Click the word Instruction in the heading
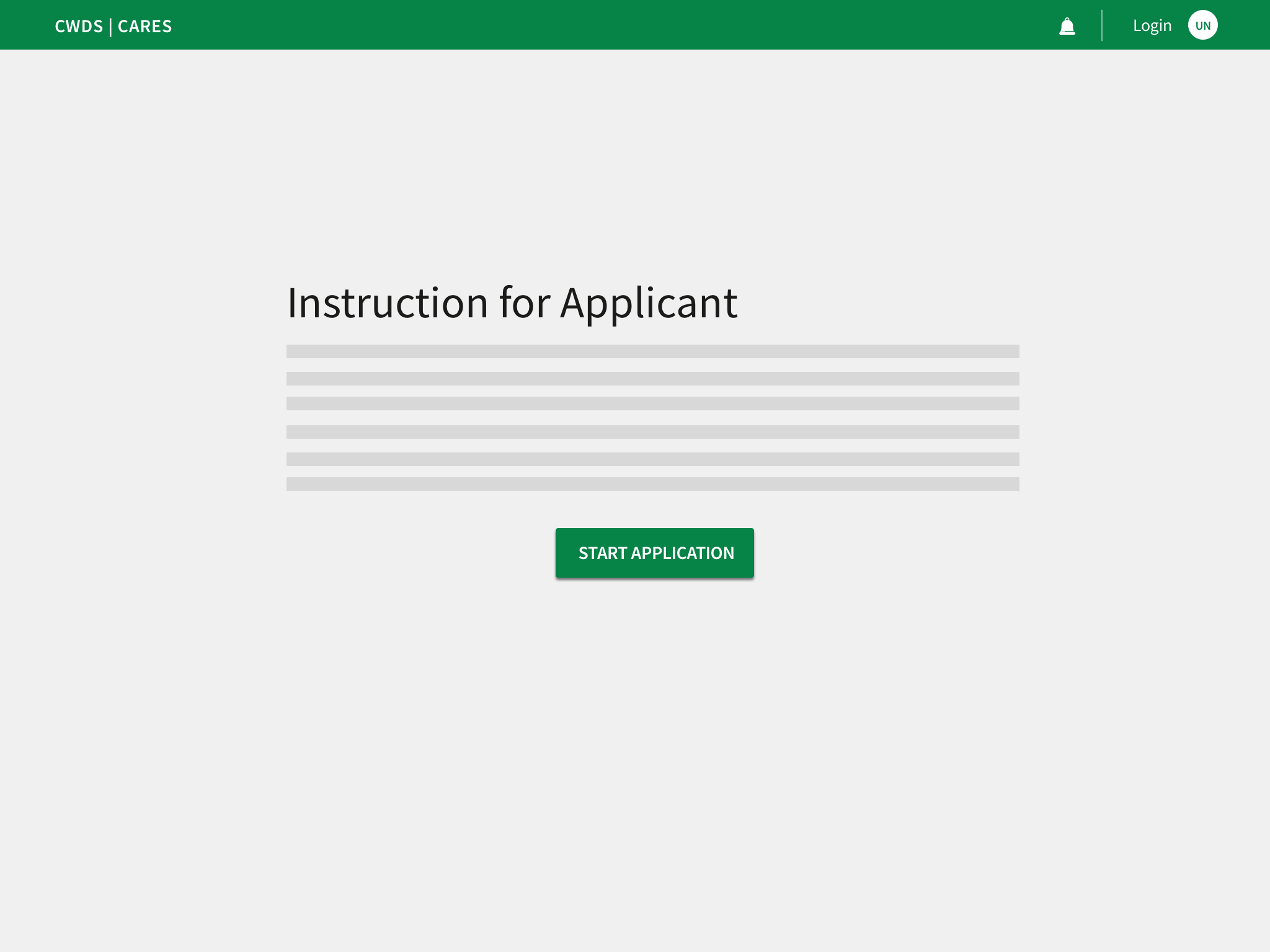Viewport: 1270px width, 952px height. (388, 303)
